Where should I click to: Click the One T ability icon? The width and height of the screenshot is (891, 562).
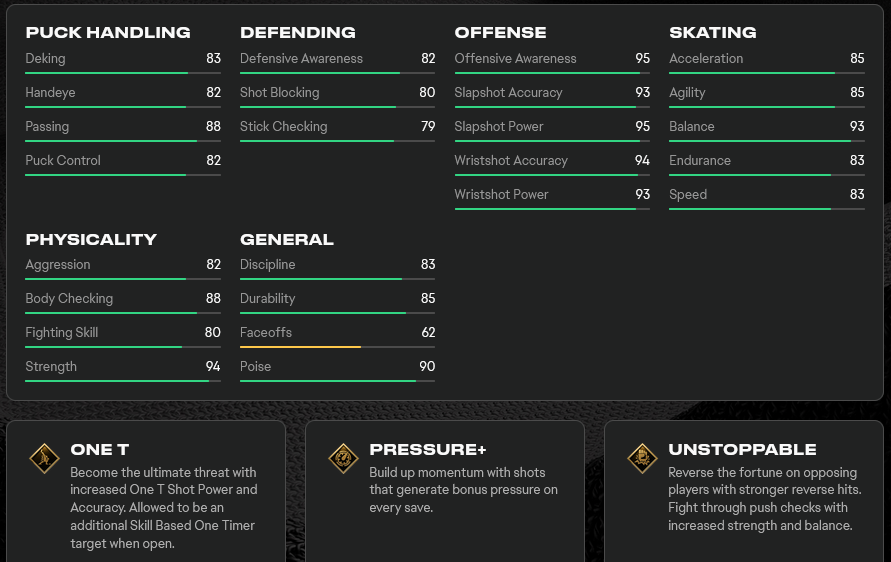pos(44,458)
